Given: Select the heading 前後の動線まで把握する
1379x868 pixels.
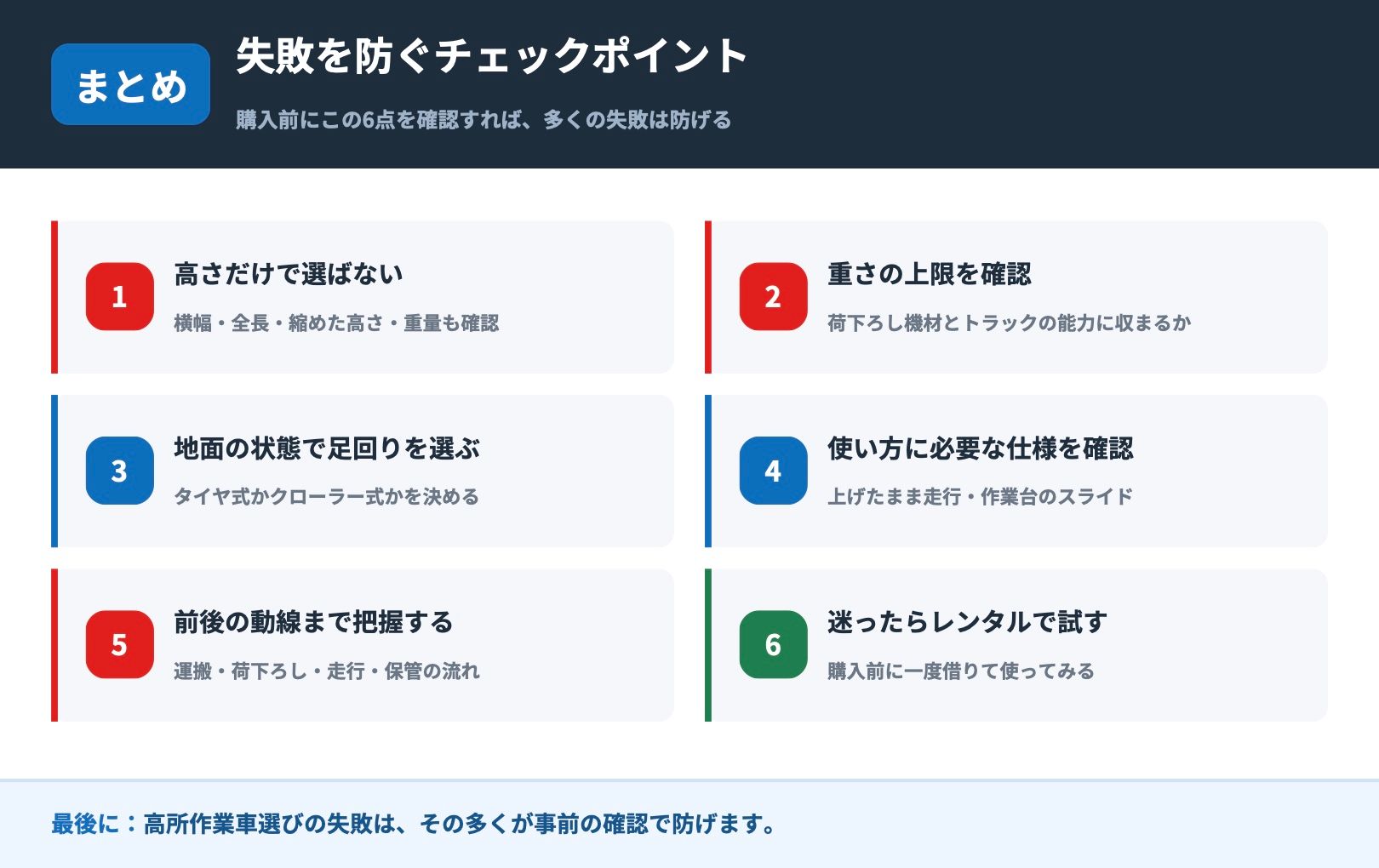Looking at the screenshot, I should tap(313, 622).
